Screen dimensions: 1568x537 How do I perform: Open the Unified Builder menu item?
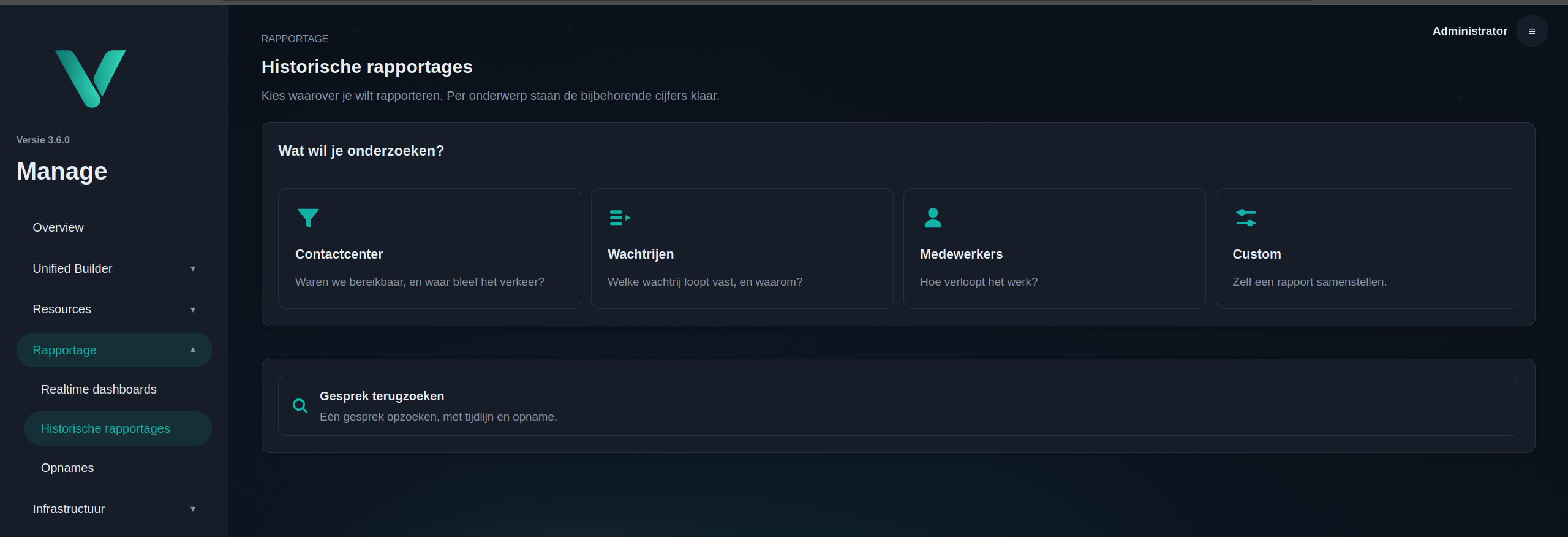coord(114,268)
